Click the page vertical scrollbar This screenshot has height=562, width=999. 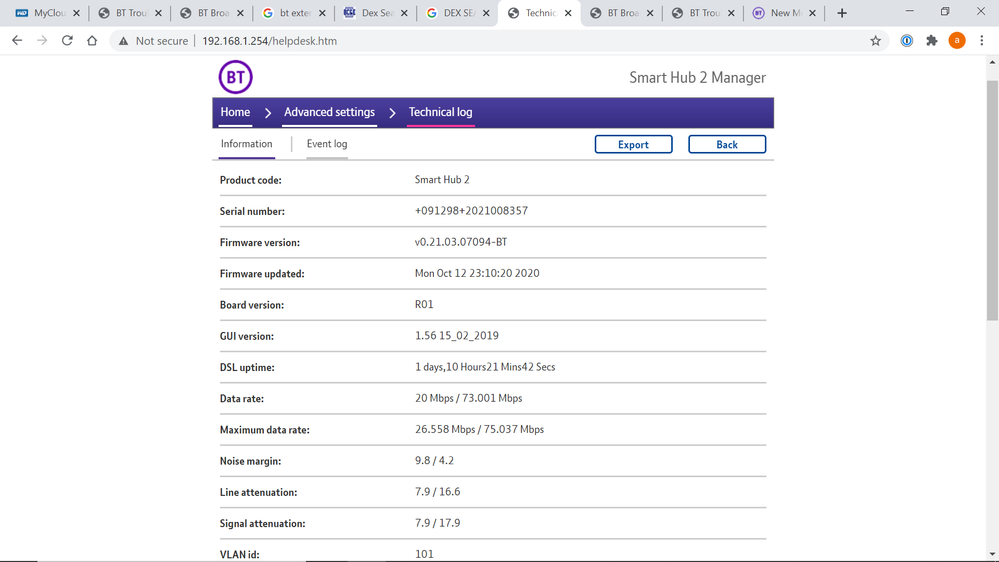992,200
